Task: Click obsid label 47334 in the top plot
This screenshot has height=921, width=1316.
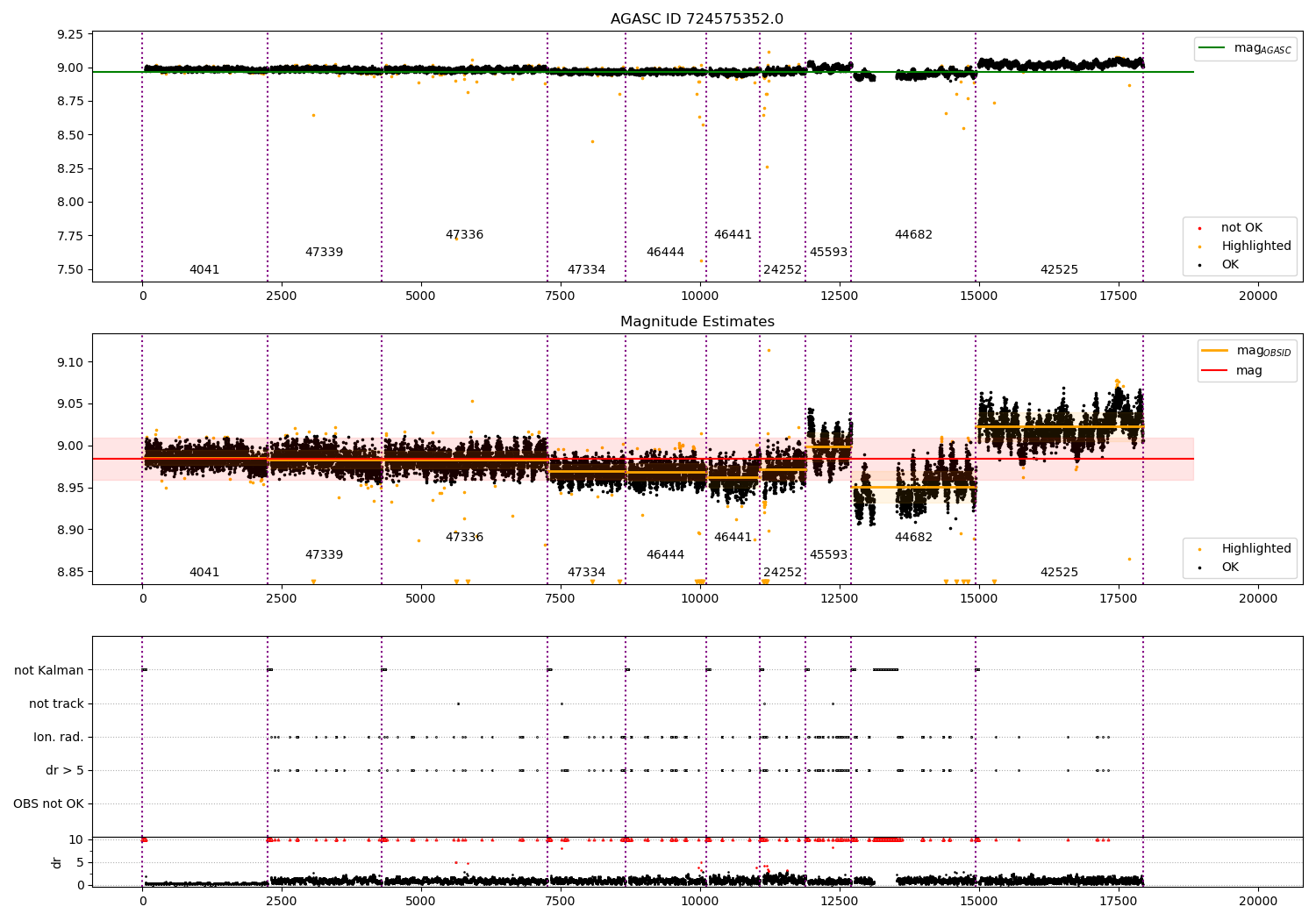Action: click(586, 270)
